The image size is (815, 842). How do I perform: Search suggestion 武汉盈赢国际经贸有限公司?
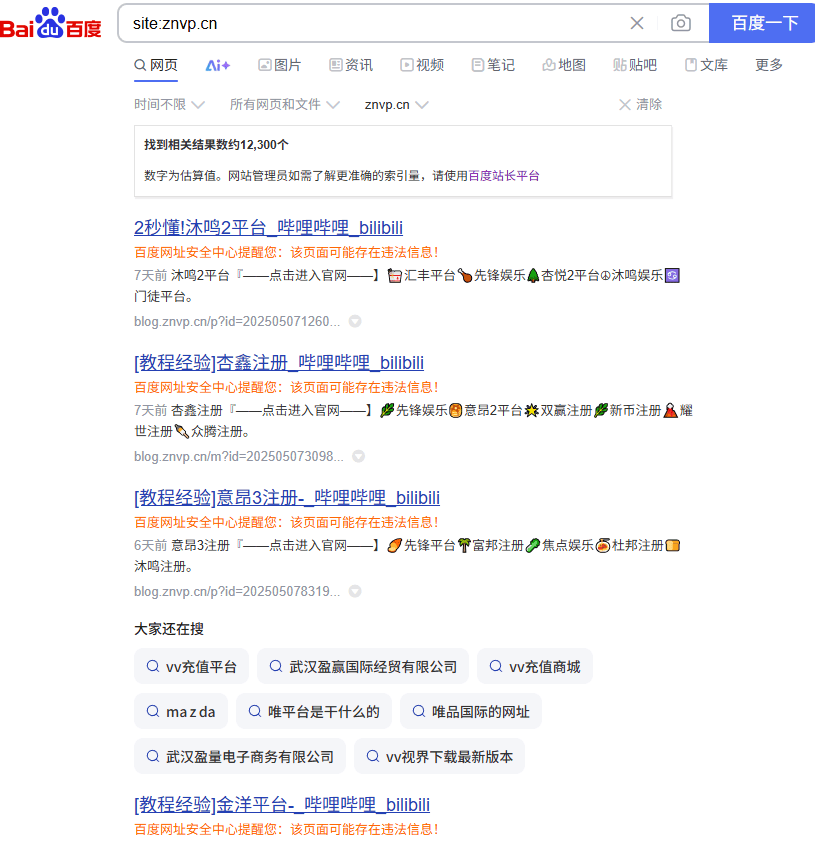point(363,666)
